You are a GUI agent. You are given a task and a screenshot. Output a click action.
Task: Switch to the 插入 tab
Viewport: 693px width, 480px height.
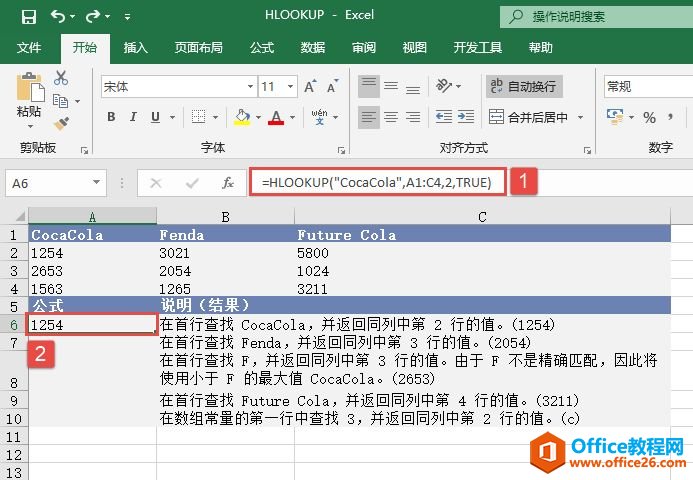coord(136,48)
